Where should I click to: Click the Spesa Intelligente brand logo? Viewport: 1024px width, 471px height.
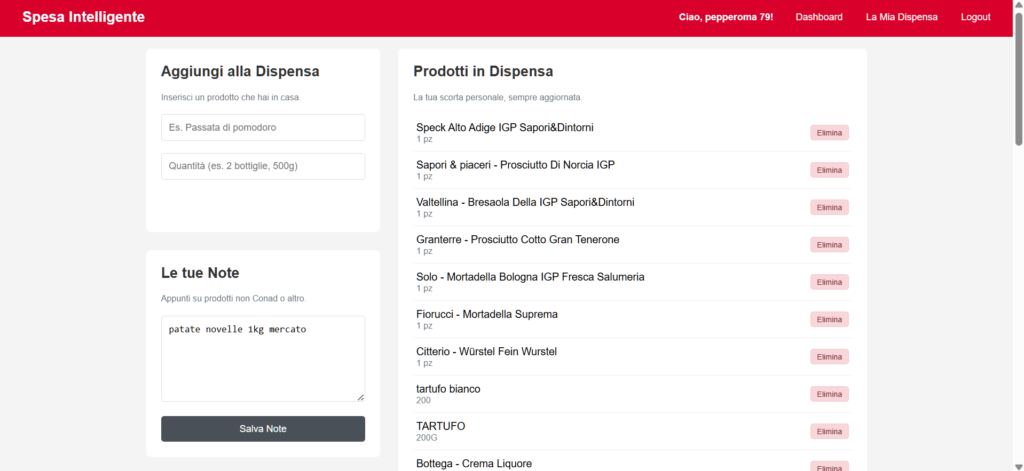[x=83, y=17]
